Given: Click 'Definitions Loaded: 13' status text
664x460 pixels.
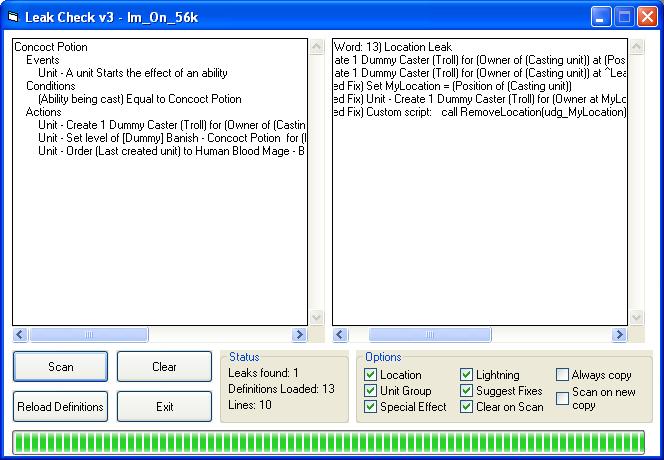Looking at the screenshot, I should tap(282, 389).
